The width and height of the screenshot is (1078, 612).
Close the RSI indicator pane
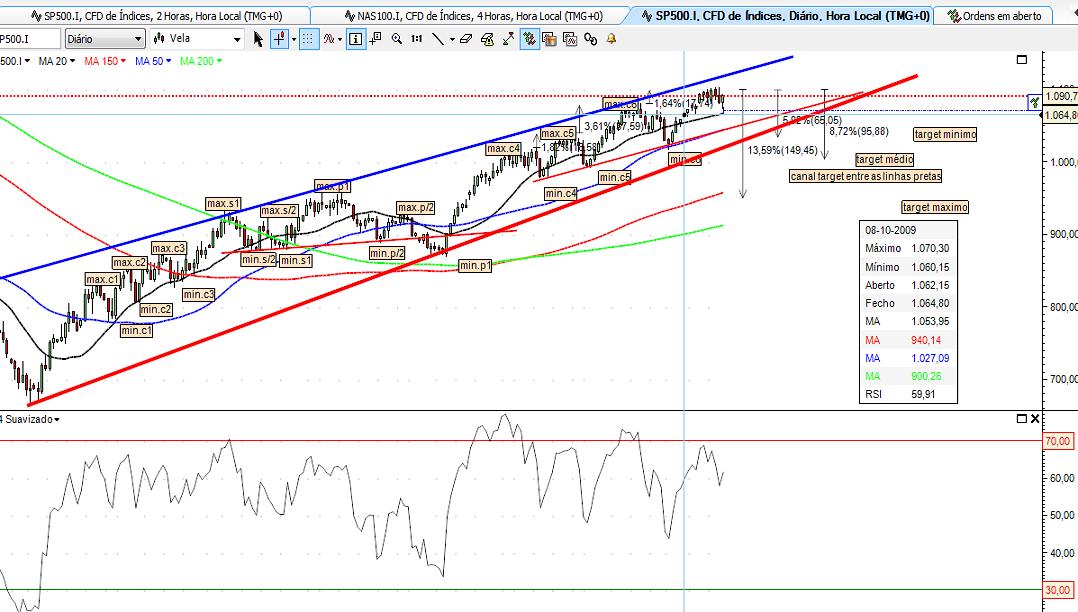coord(1035,419)
